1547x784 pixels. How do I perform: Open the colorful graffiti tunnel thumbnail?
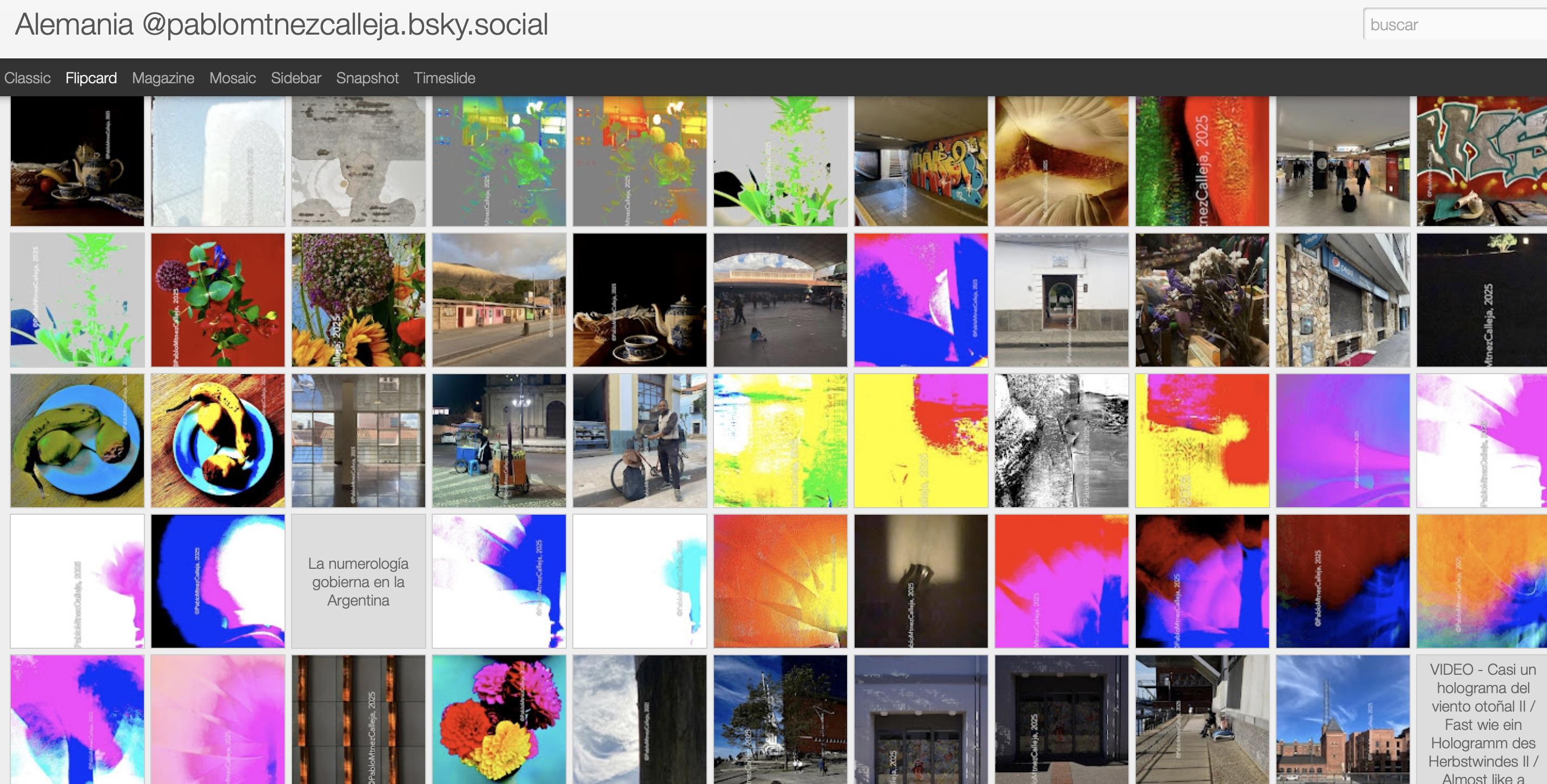(921, 161)
